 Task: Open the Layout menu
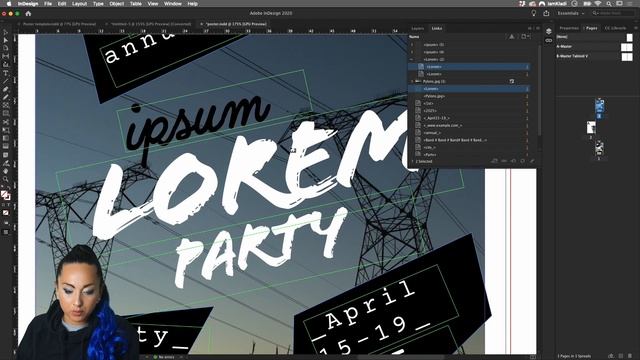click(x=79, y=4)
